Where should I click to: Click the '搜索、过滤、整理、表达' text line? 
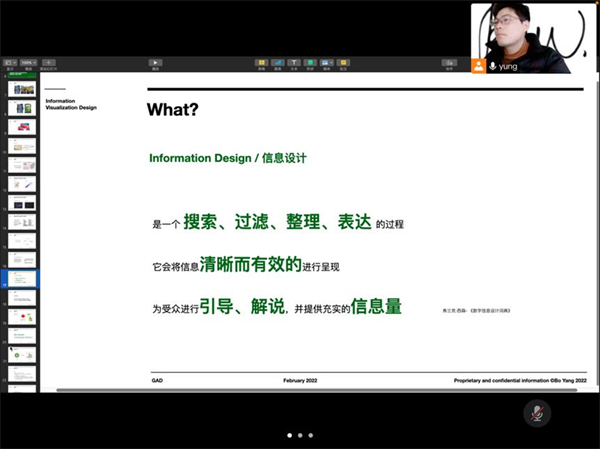click(x=278, y=222)
